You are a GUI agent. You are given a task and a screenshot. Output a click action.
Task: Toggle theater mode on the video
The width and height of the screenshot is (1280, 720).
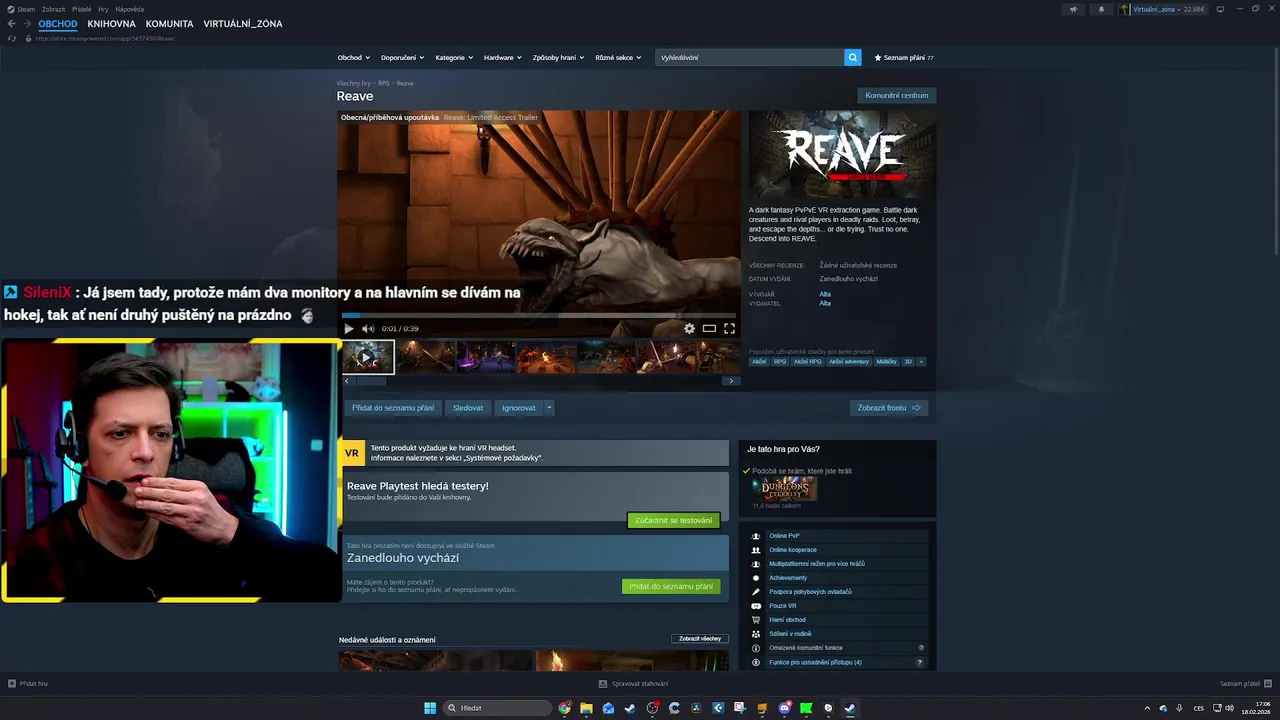709,328
